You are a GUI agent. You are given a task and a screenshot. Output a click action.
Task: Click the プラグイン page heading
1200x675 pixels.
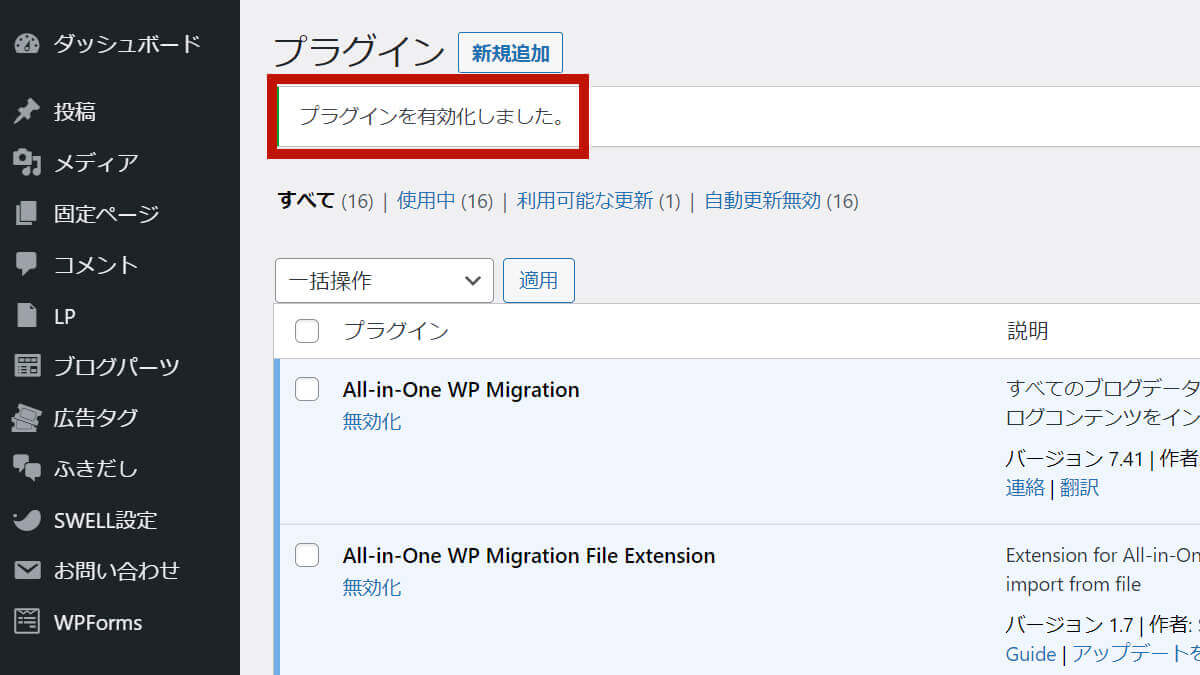(358, 52)
